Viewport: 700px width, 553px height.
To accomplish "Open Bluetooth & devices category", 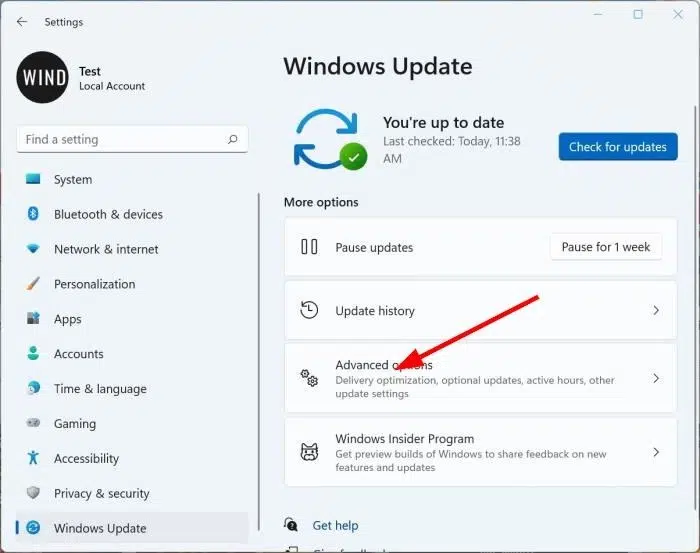I will pos(132,214).
